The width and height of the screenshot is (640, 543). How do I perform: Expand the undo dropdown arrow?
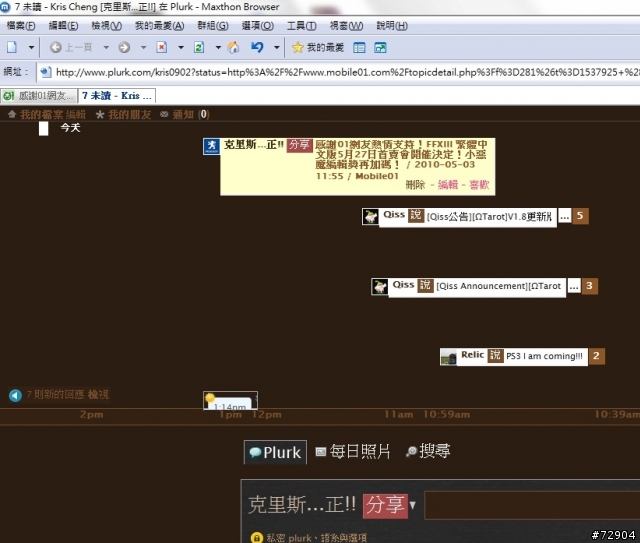pos(277,47)
